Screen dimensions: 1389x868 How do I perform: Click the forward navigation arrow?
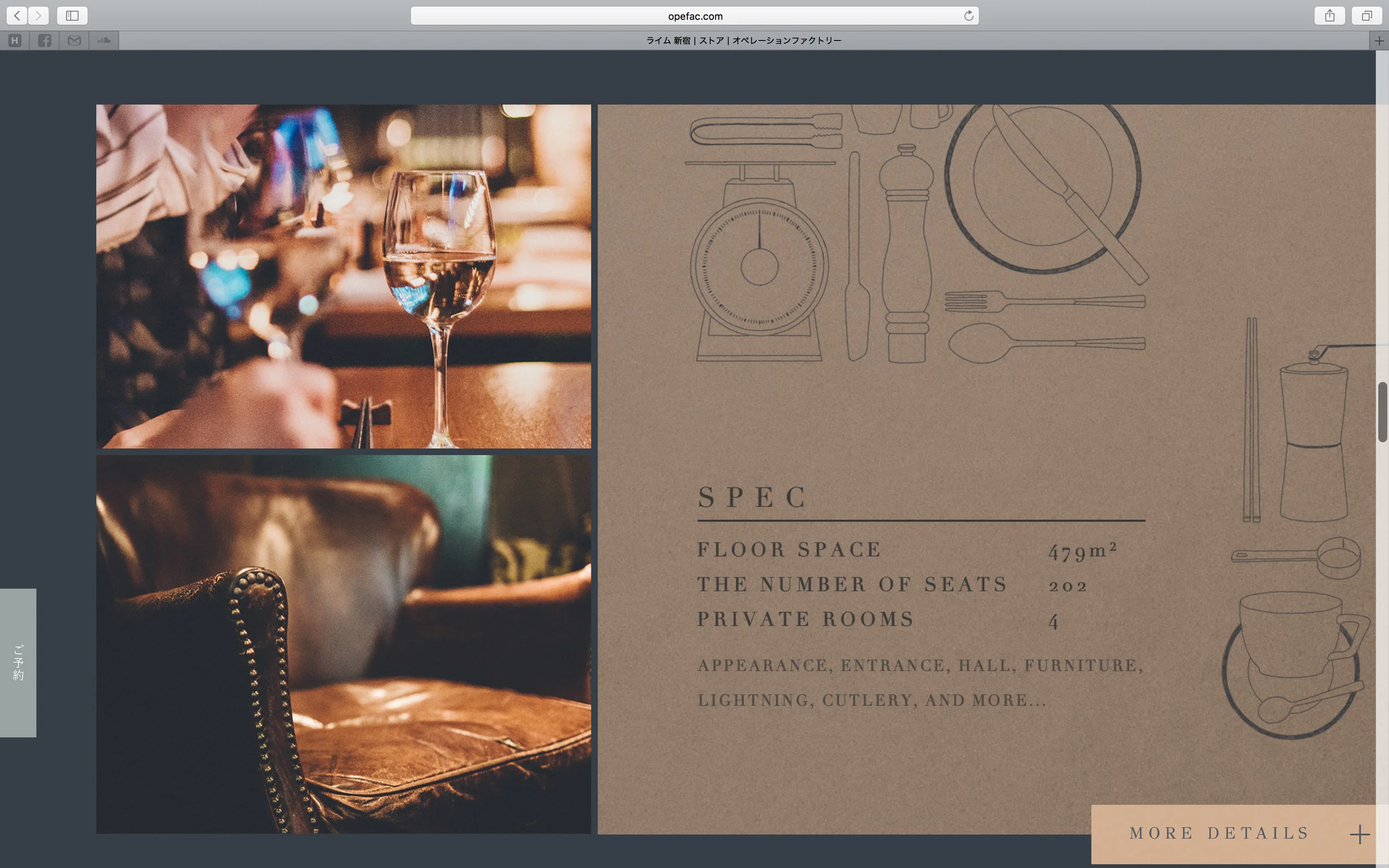tap(38, 16)
